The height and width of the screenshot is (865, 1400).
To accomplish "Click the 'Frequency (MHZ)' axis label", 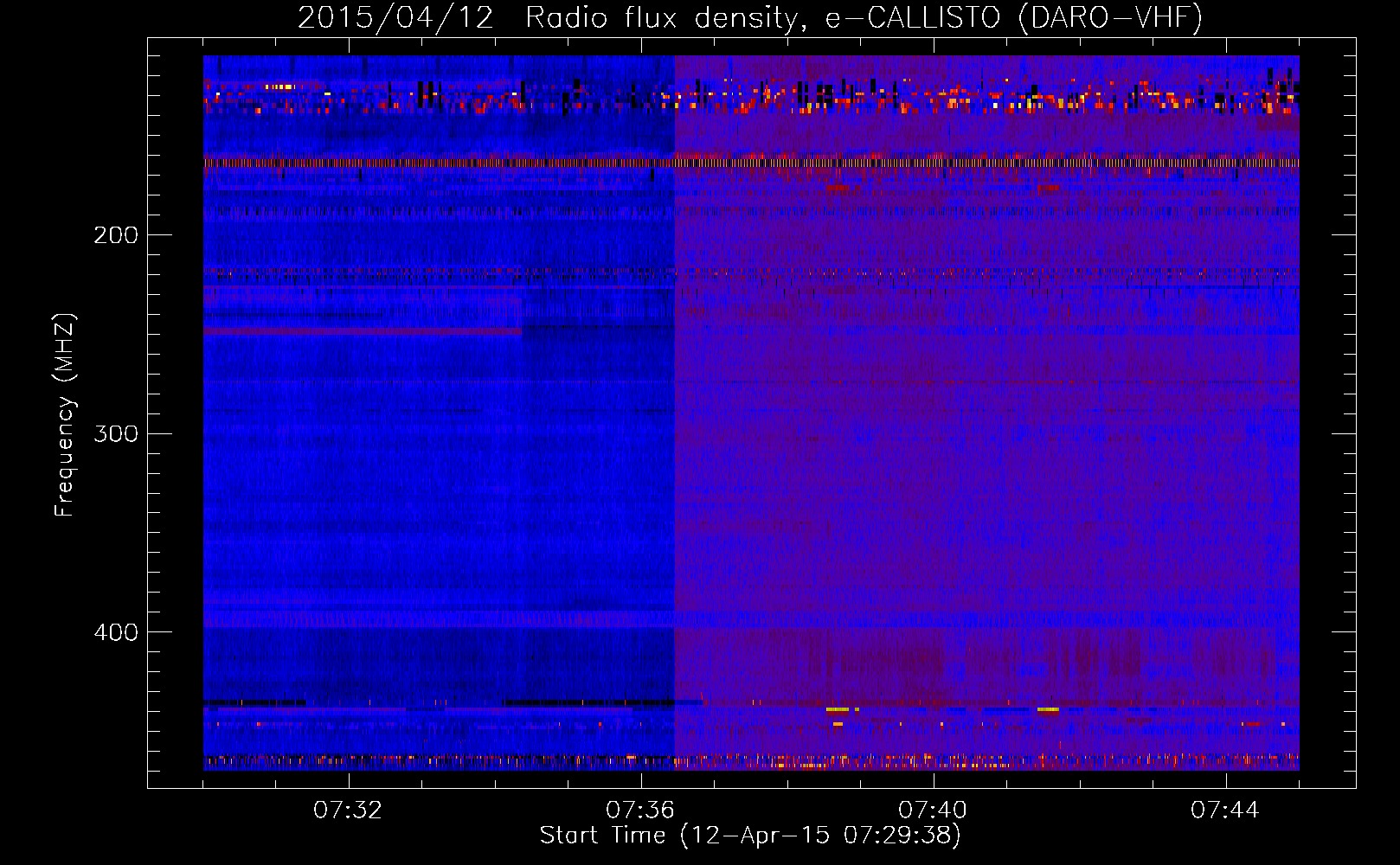I will click(65, 414).
